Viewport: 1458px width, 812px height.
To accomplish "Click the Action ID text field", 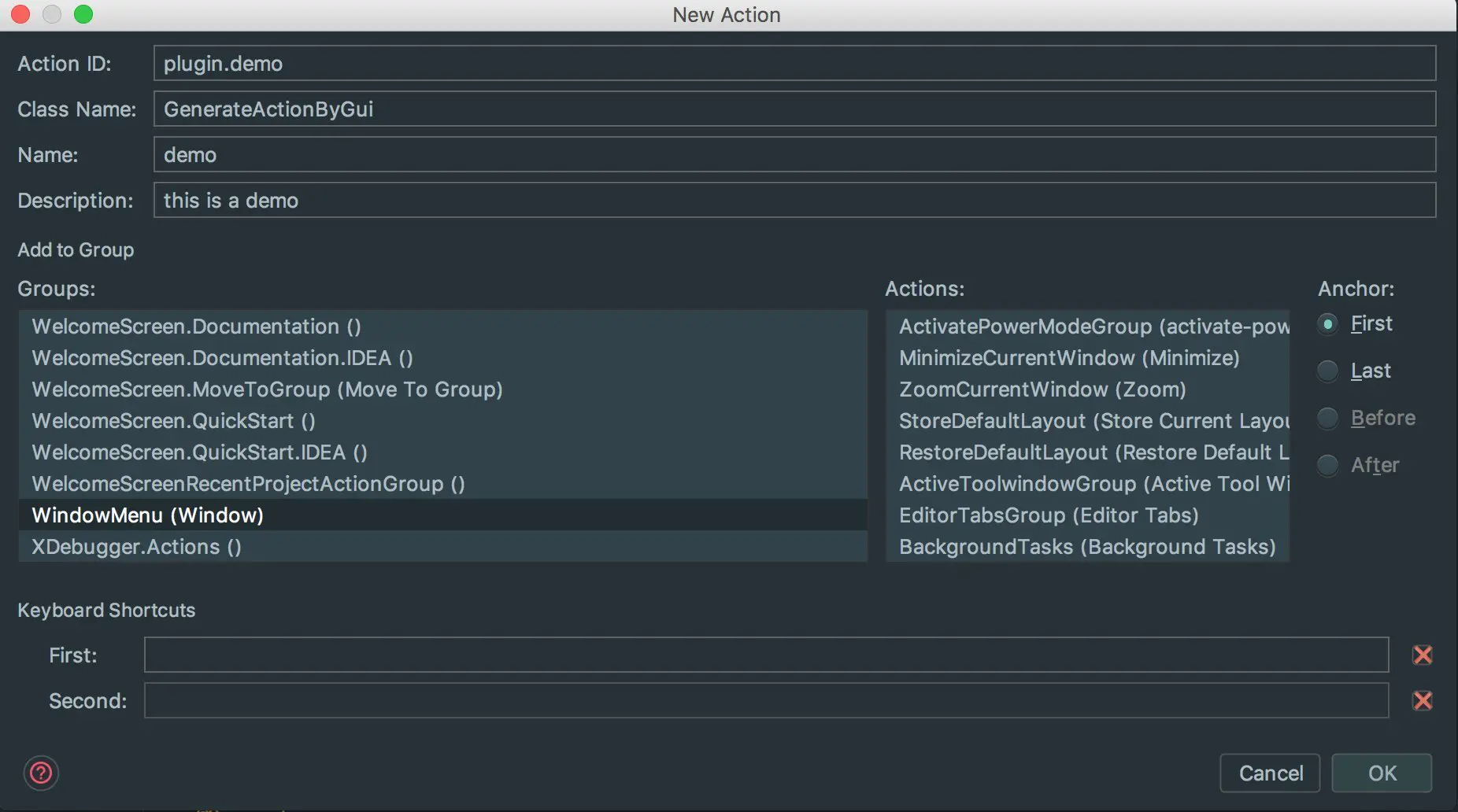I will [794, 63].
